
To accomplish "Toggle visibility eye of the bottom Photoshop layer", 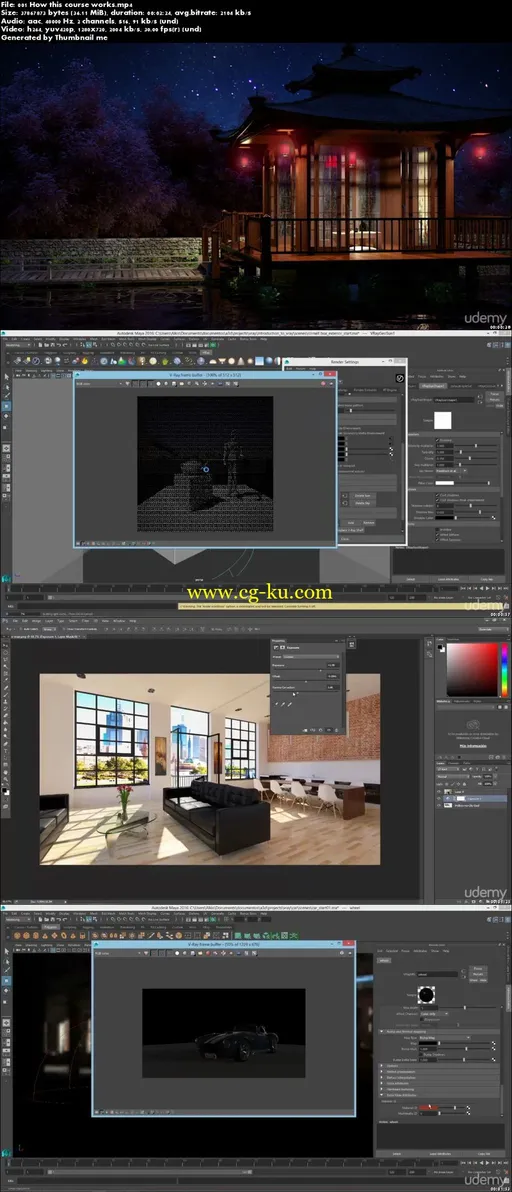I will [440, 806].
